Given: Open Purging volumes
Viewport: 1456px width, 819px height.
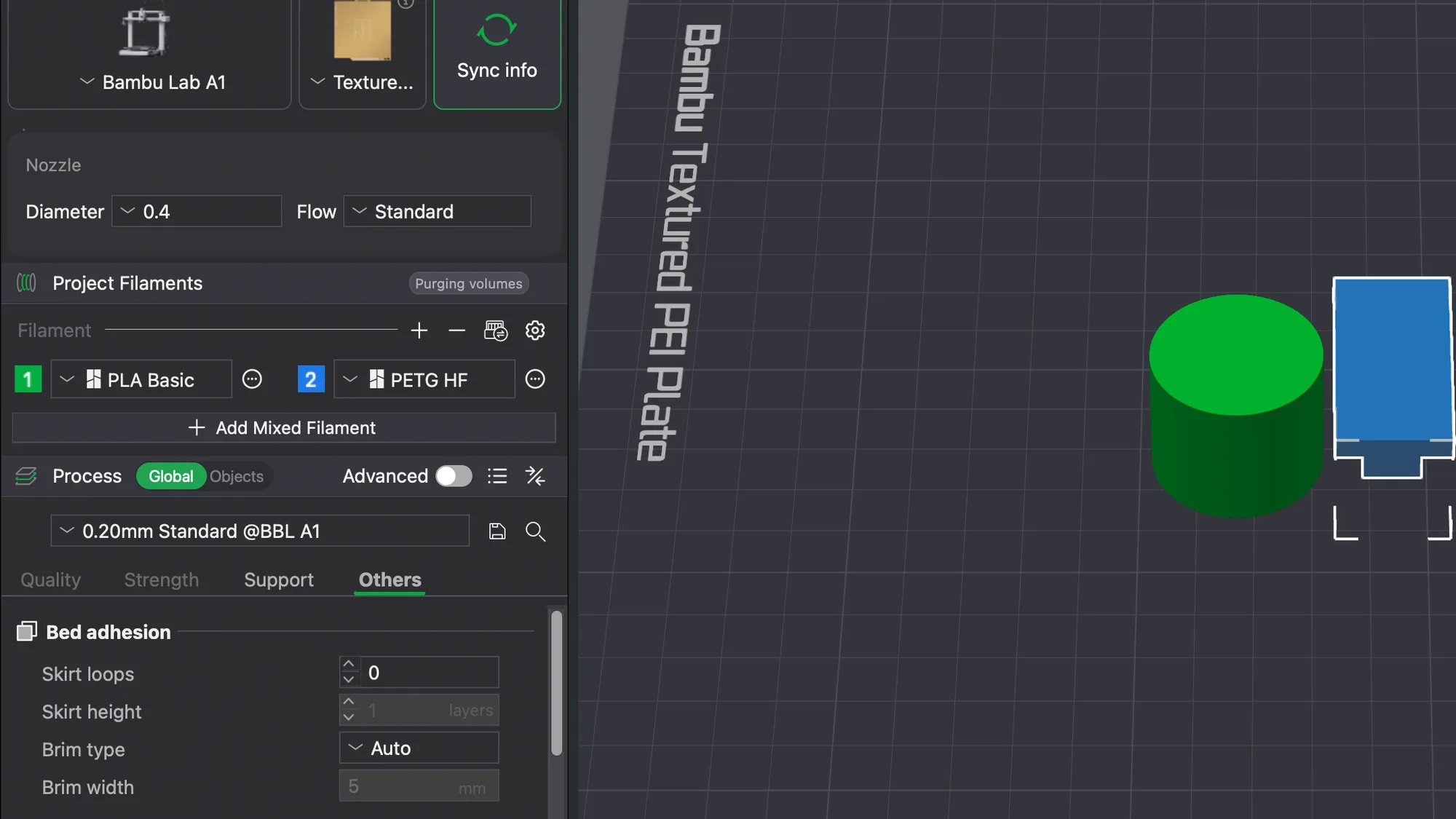Looking at the screenshot, I should coord(469,283).
